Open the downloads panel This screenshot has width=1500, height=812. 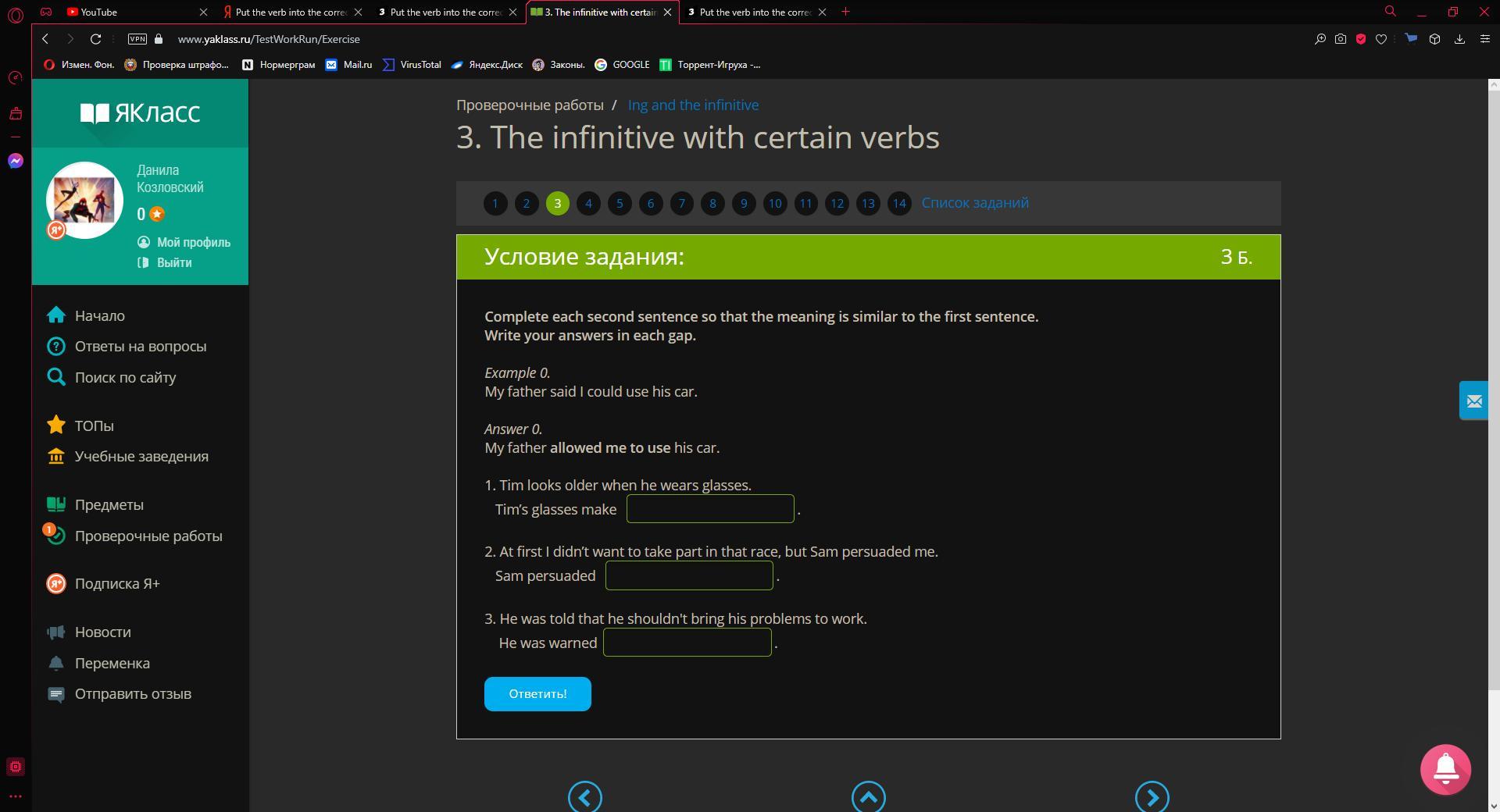point(1459,39)
